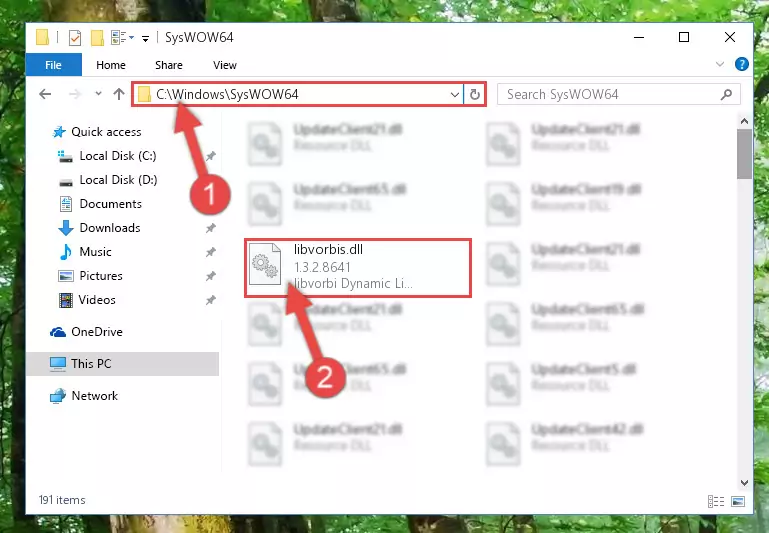Switch to large thumbnails view in status bar
Image resolution: width=769 pixels, height=533 pixels.
coord(738,501)
